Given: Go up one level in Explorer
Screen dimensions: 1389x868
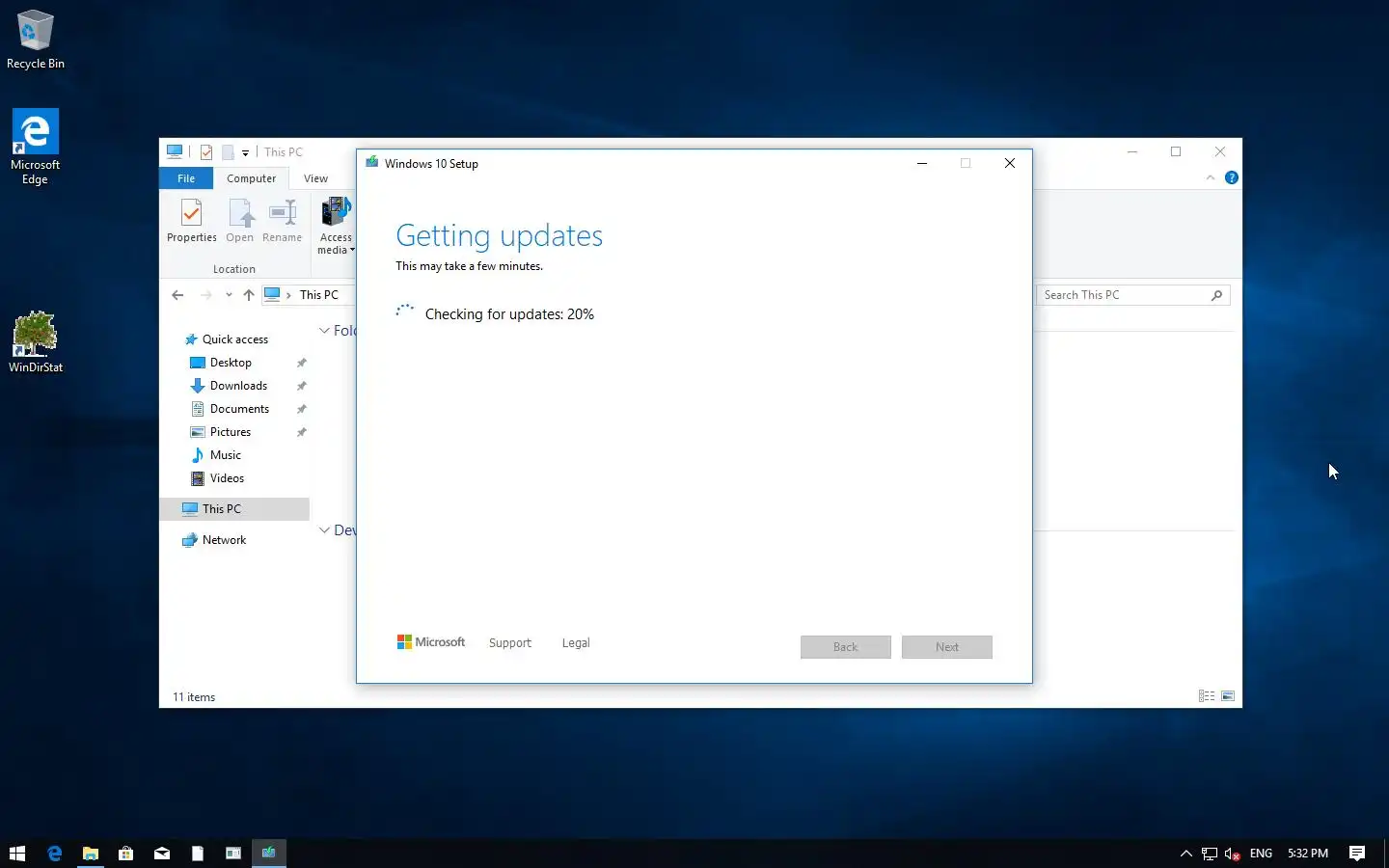Looking at the screenshot, I should coord(249,295).
